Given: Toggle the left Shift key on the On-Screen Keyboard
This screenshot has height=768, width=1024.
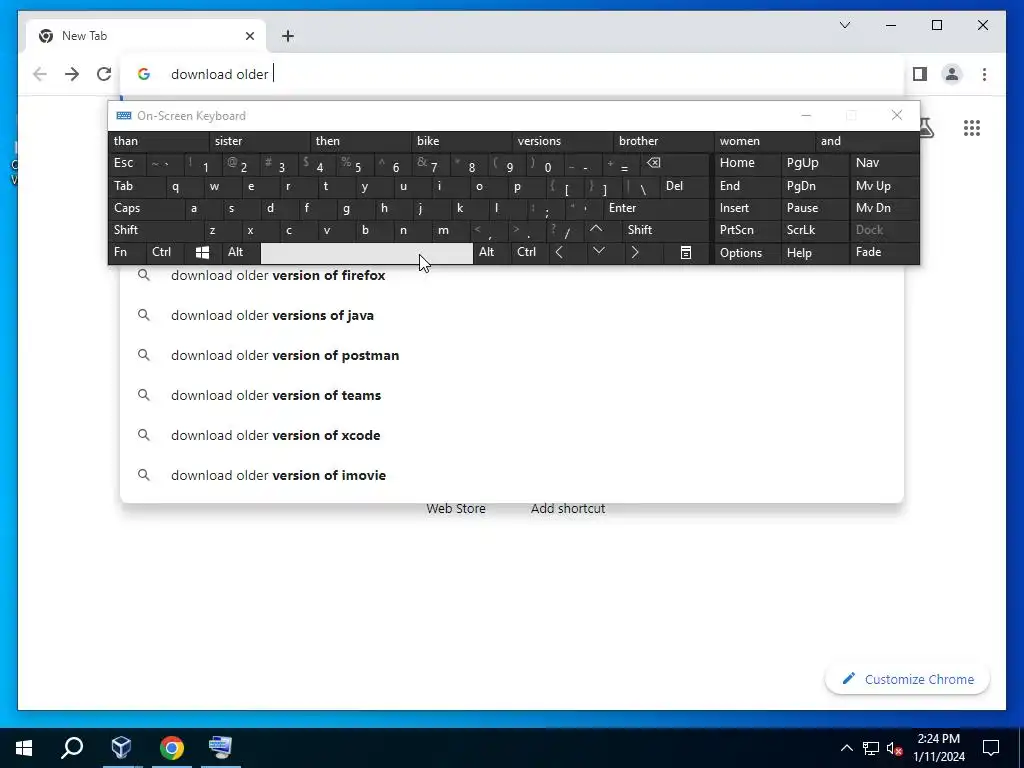Looking at the screenshot, I should 155,230.
